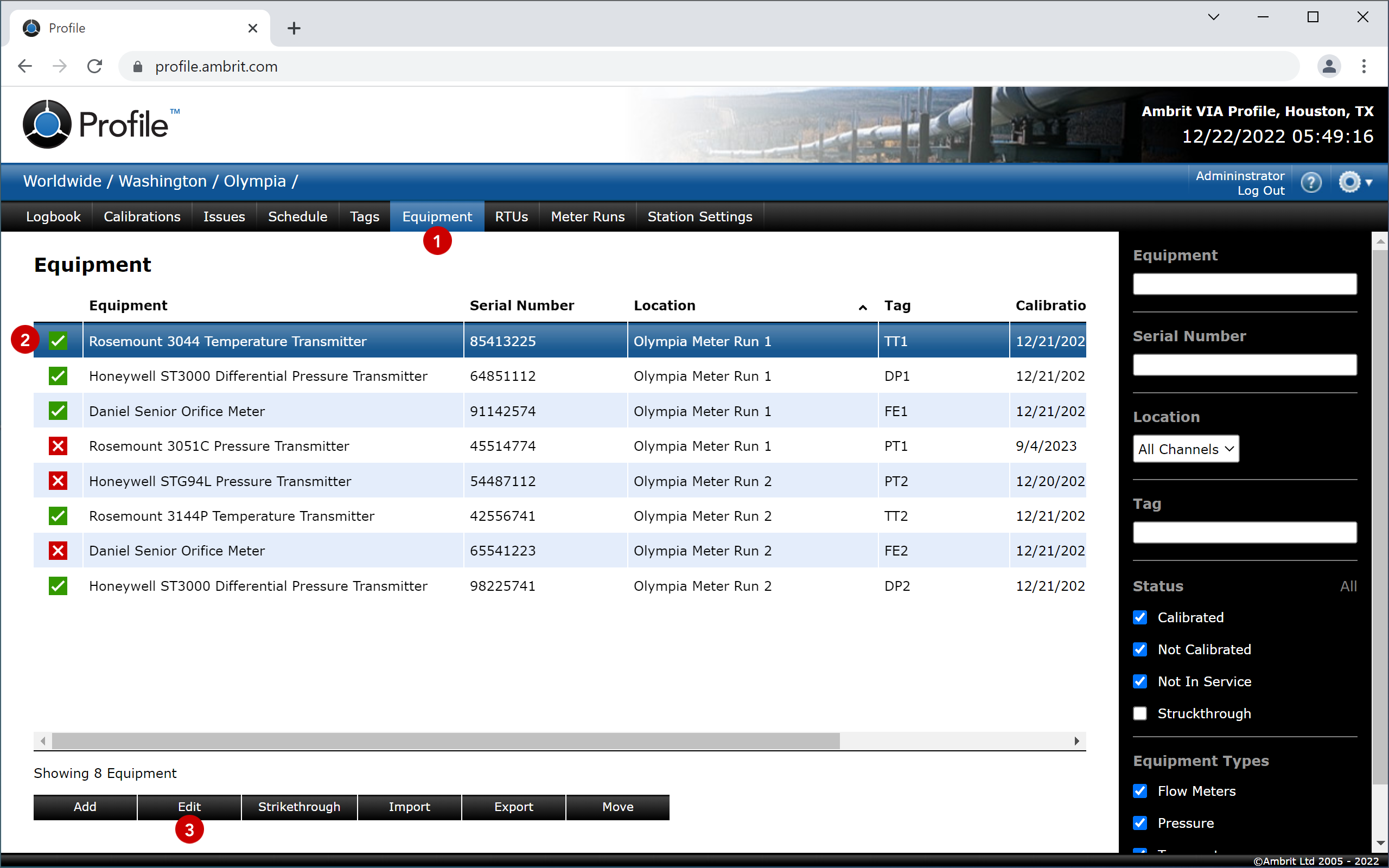1389x868 pixels.
Task: Focus the Serial Number filter input
Action: coord(1245,365)
